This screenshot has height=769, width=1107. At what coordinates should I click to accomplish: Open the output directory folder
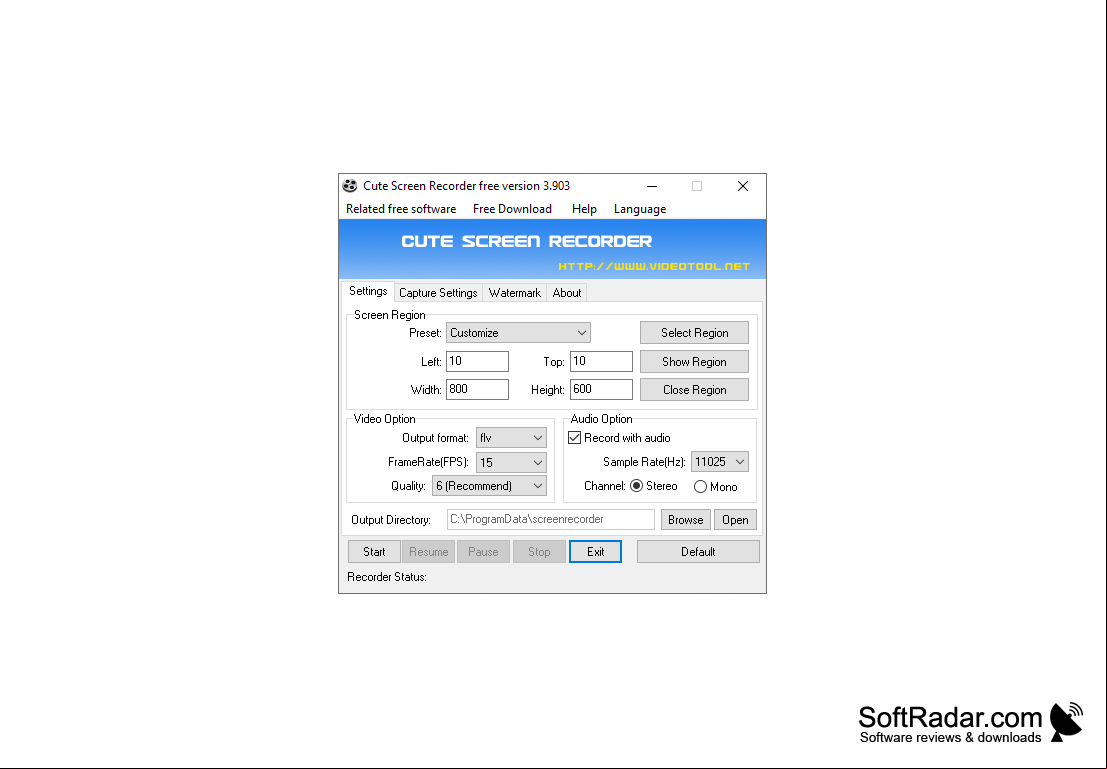click(735, 520)
